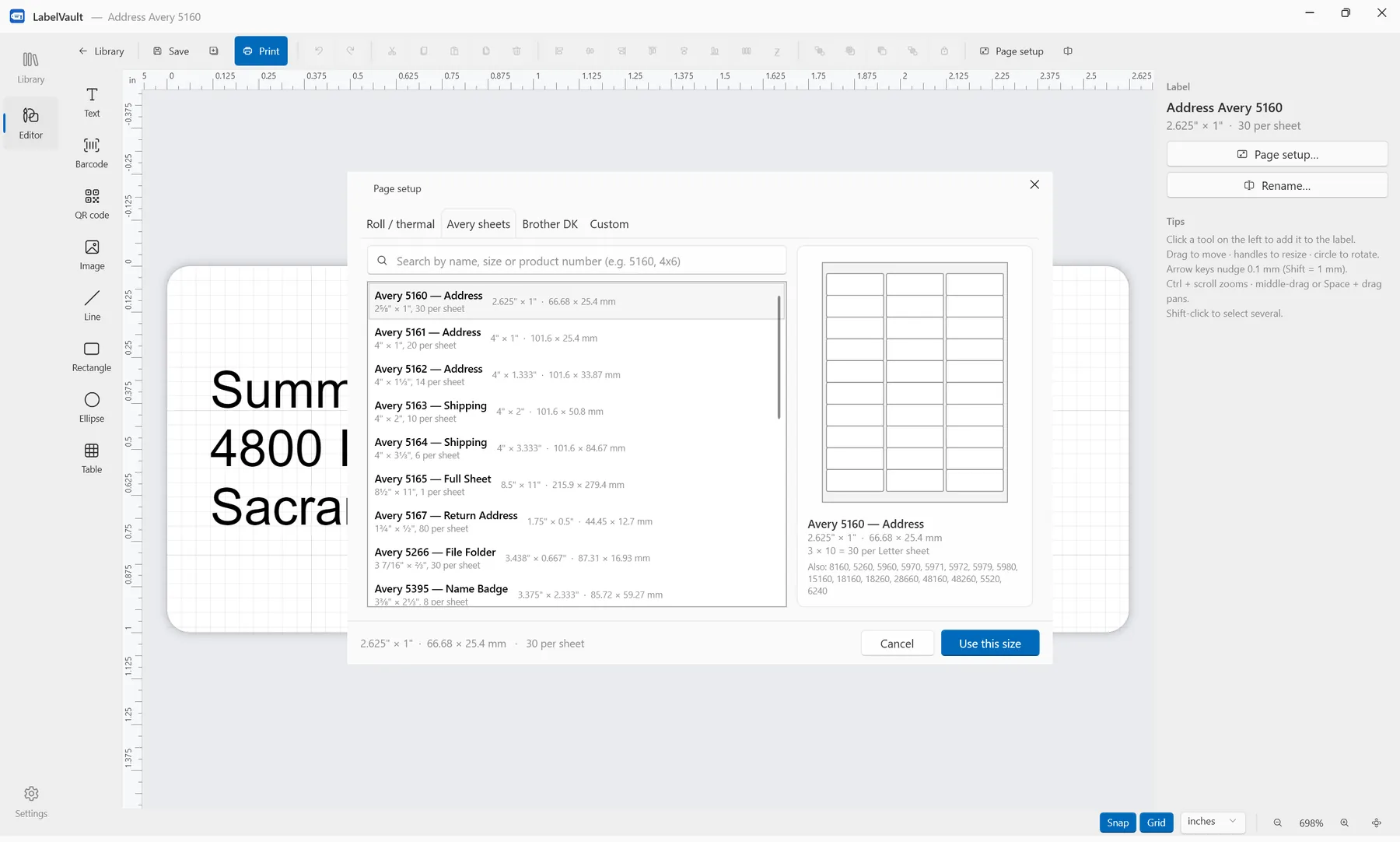Select the Image tool
Viewport: 1400px width, 842px height.
(92, 254)
